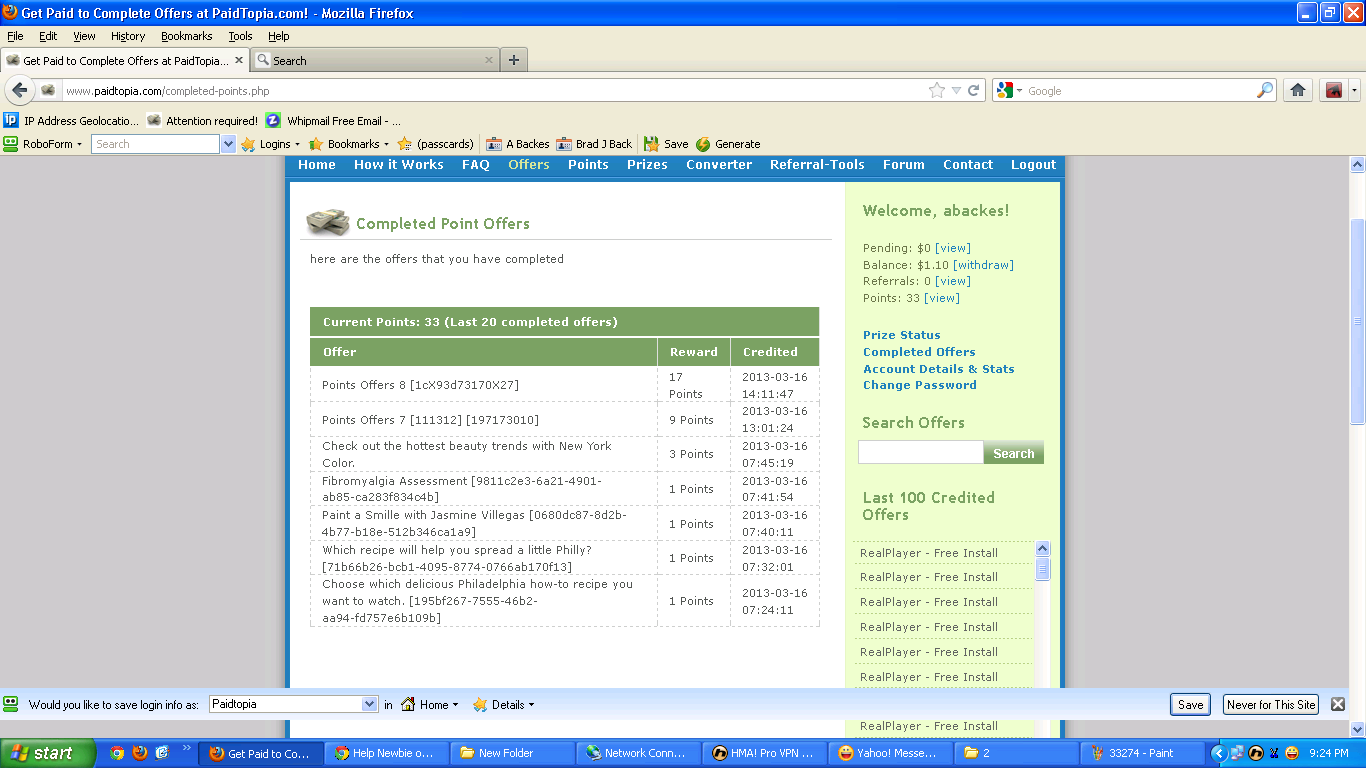Click the address bar URL field
1366x768 pixels.
pyautogui.click(x=493, y=90)
